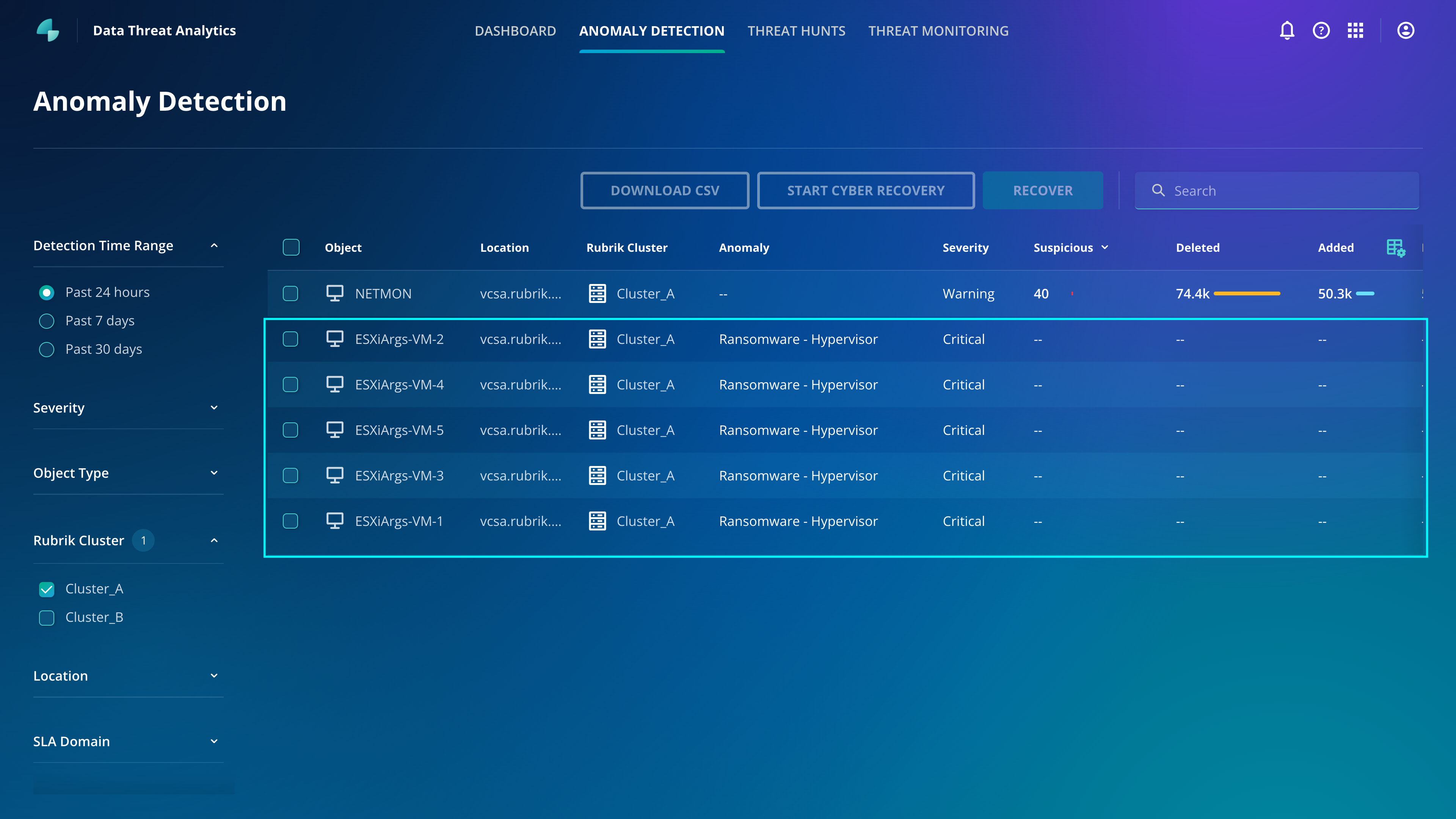
Task: Click Critical severity in ESXiArgs-VM-4 row
Action: coord(964,384)
